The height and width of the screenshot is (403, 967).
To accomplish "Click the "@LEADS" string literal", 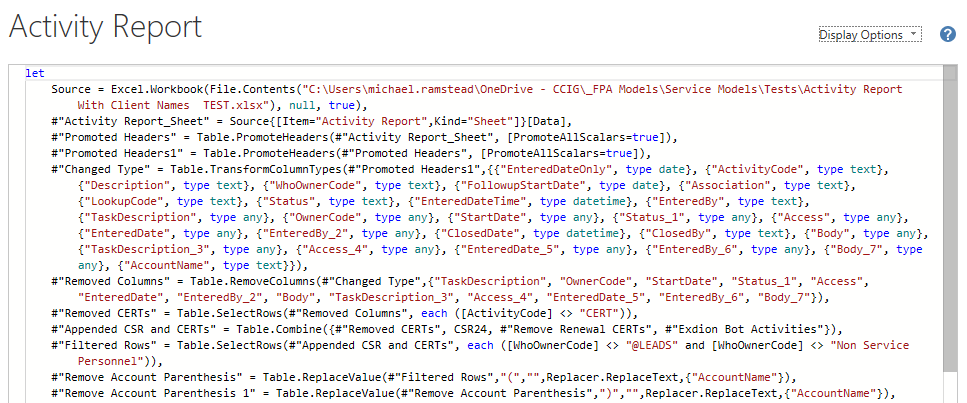I will pos(653,346).
